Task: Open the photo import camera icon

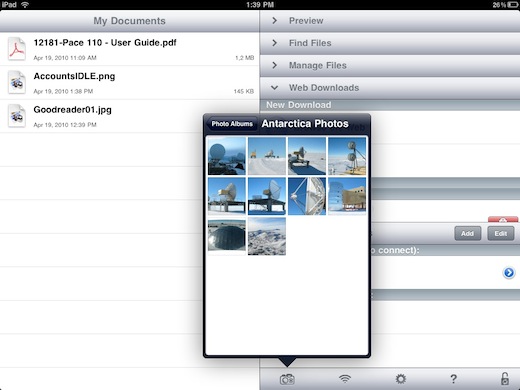Action: point(287,379)
